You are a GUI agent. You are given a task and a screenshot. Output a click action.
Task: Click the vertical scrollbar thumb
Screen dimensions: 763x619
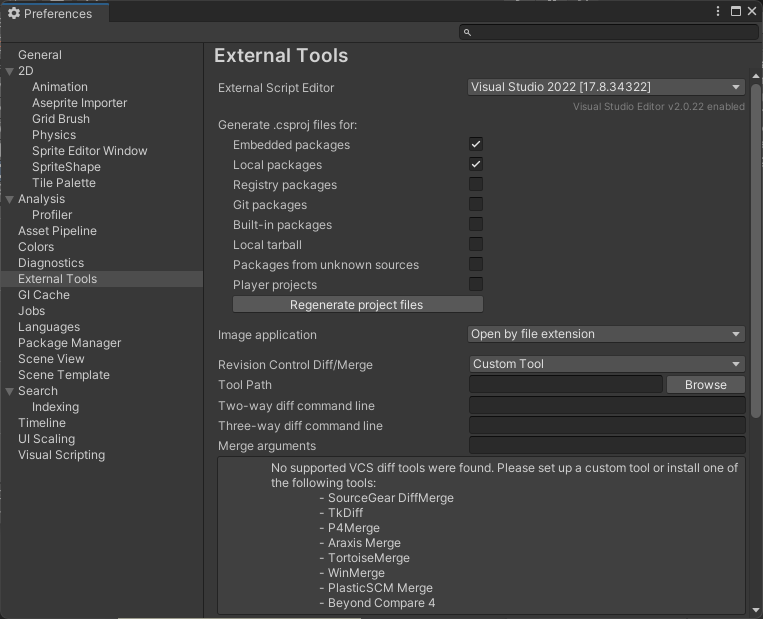[x=755, y=251]
